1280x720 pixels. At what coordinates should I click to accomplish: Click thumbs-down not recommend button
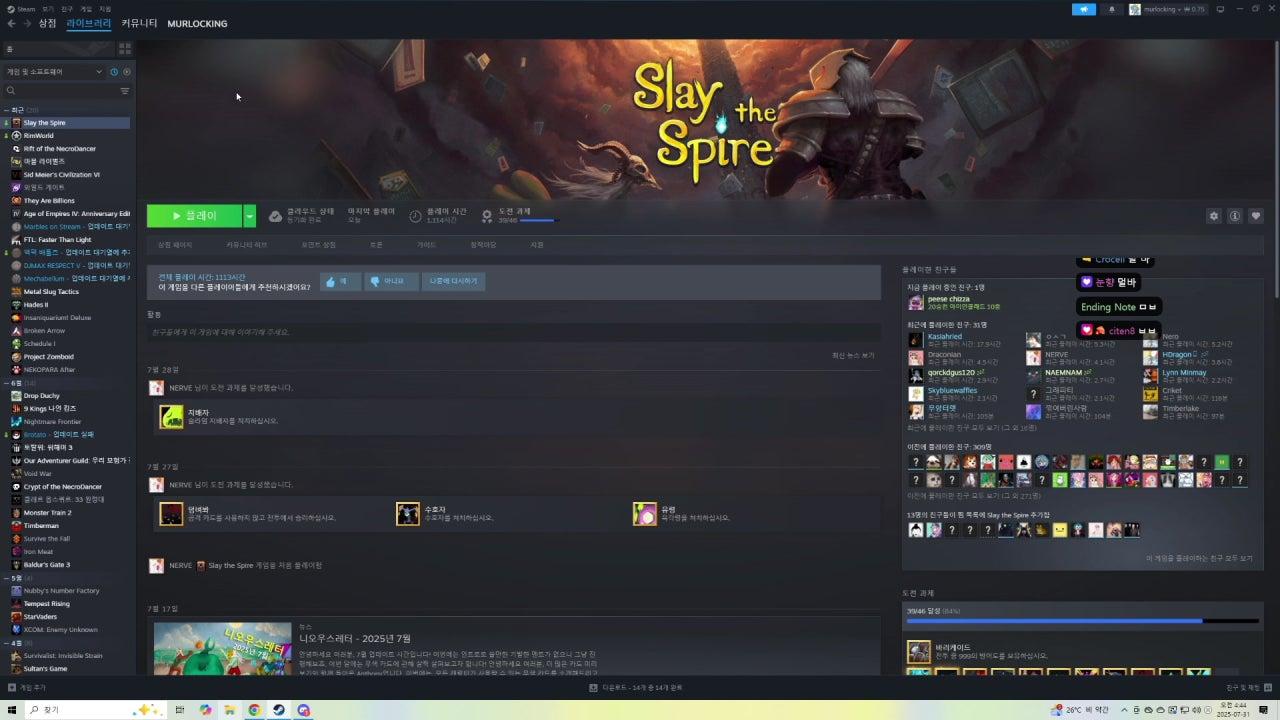click(x=391, y=282)
